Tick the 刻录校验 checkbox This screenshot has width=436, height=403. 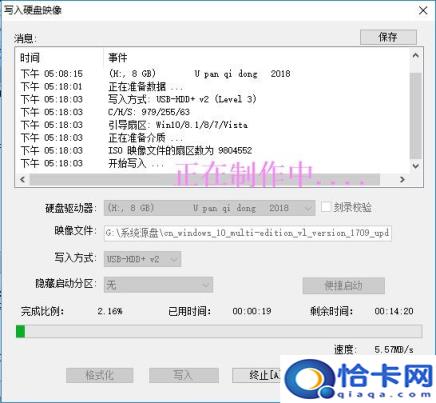[x=326, y=207]
